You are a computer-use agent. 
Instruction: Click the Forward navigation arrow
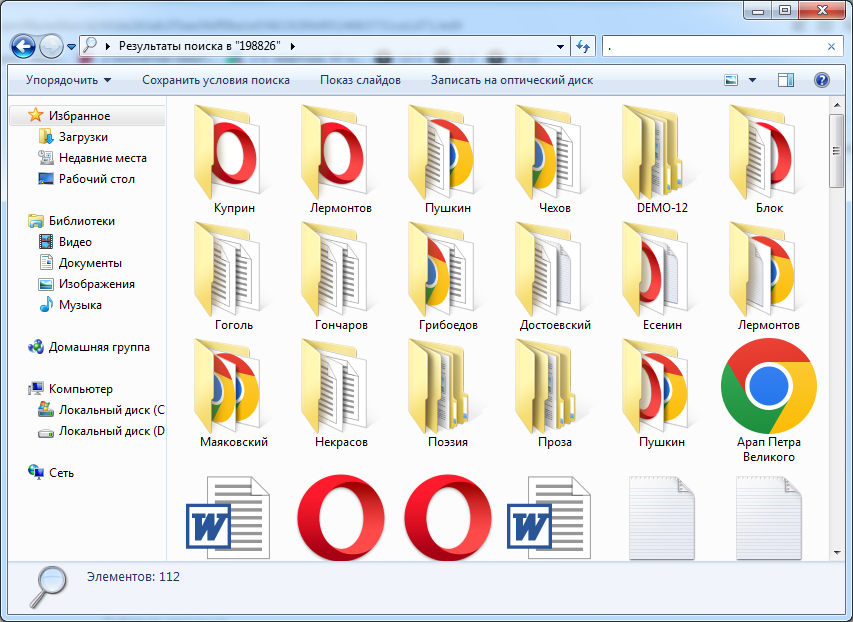click(51, 47)
